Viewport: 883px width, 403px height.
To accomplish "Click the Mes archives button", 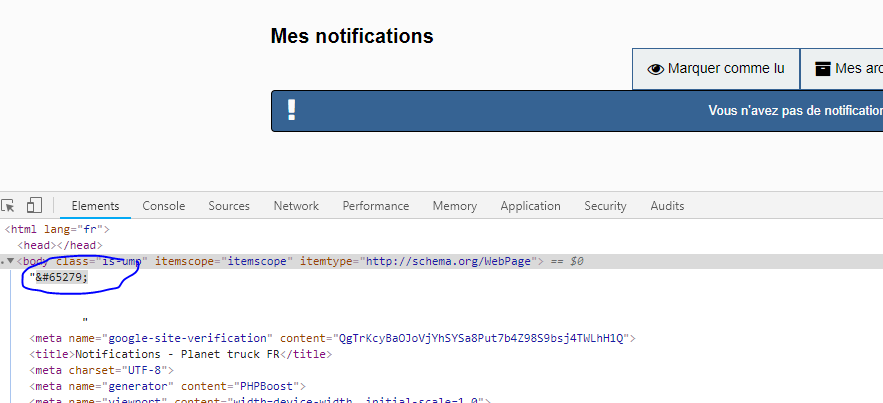I will click(848, 69).
